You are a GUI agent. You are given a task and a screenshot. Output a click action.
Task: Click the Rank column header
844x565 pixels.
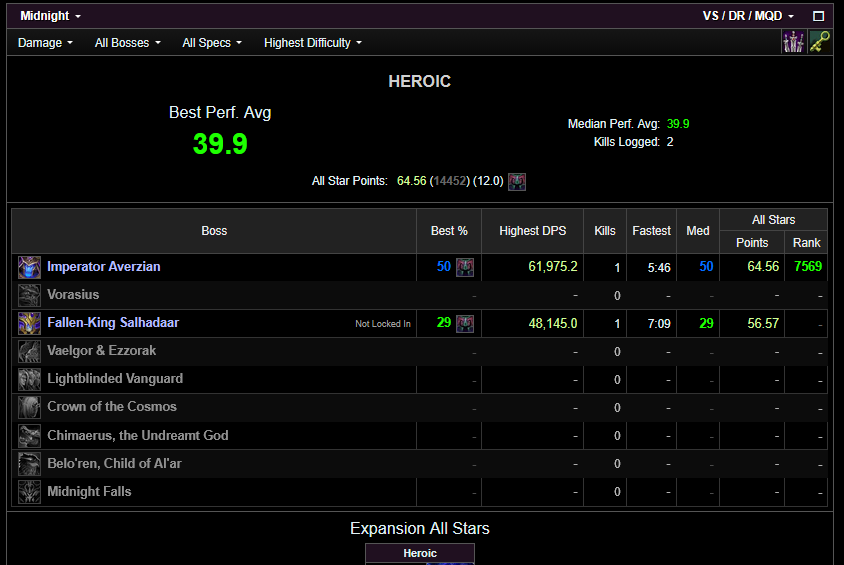tap(806, 243)
